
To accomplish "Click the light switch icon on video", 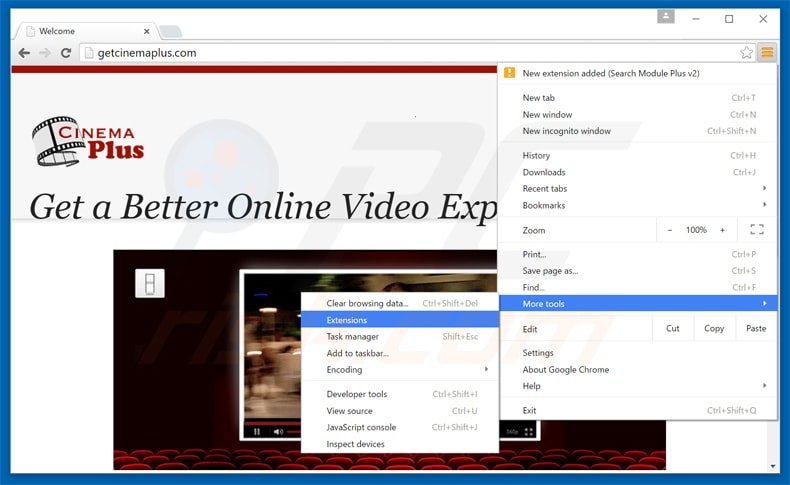I will tap(150, 284).
